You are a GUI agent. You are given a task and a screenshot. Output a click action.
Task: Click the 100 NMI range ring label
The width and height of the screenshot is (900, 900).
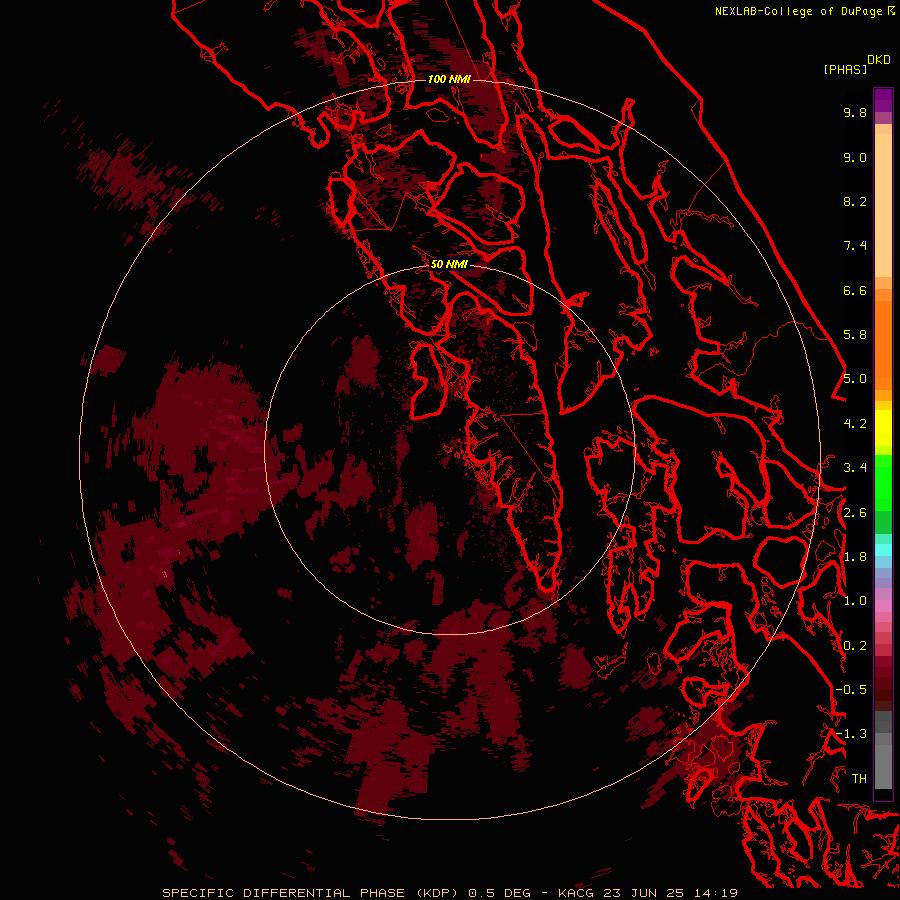point(449,79)
